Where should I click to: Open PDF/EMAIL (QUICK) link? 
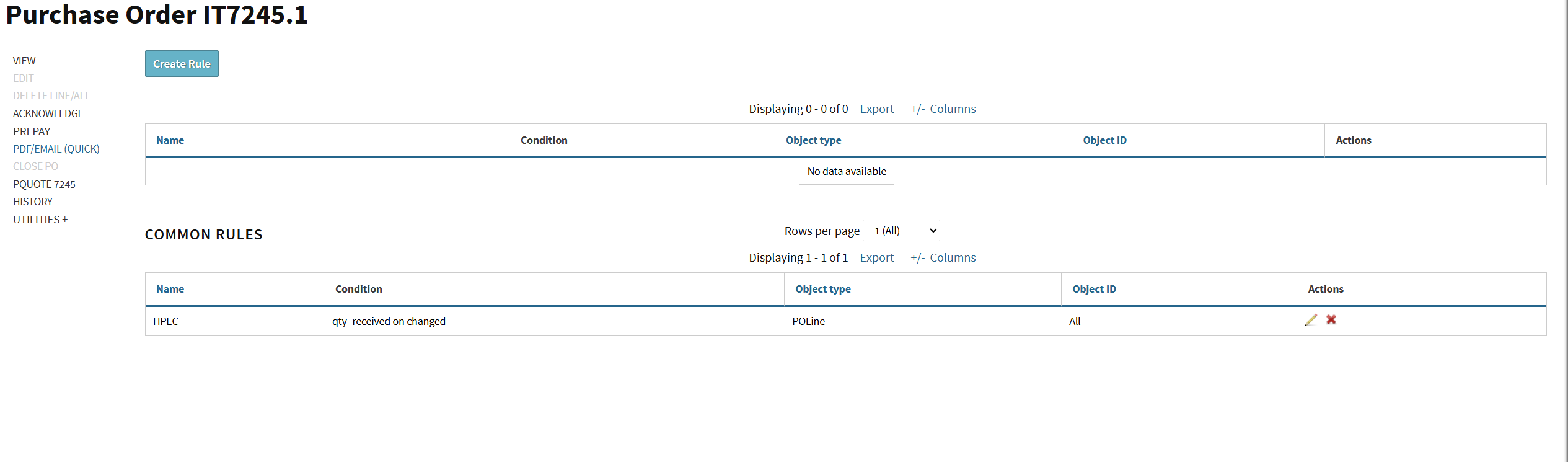coord(56,149)
